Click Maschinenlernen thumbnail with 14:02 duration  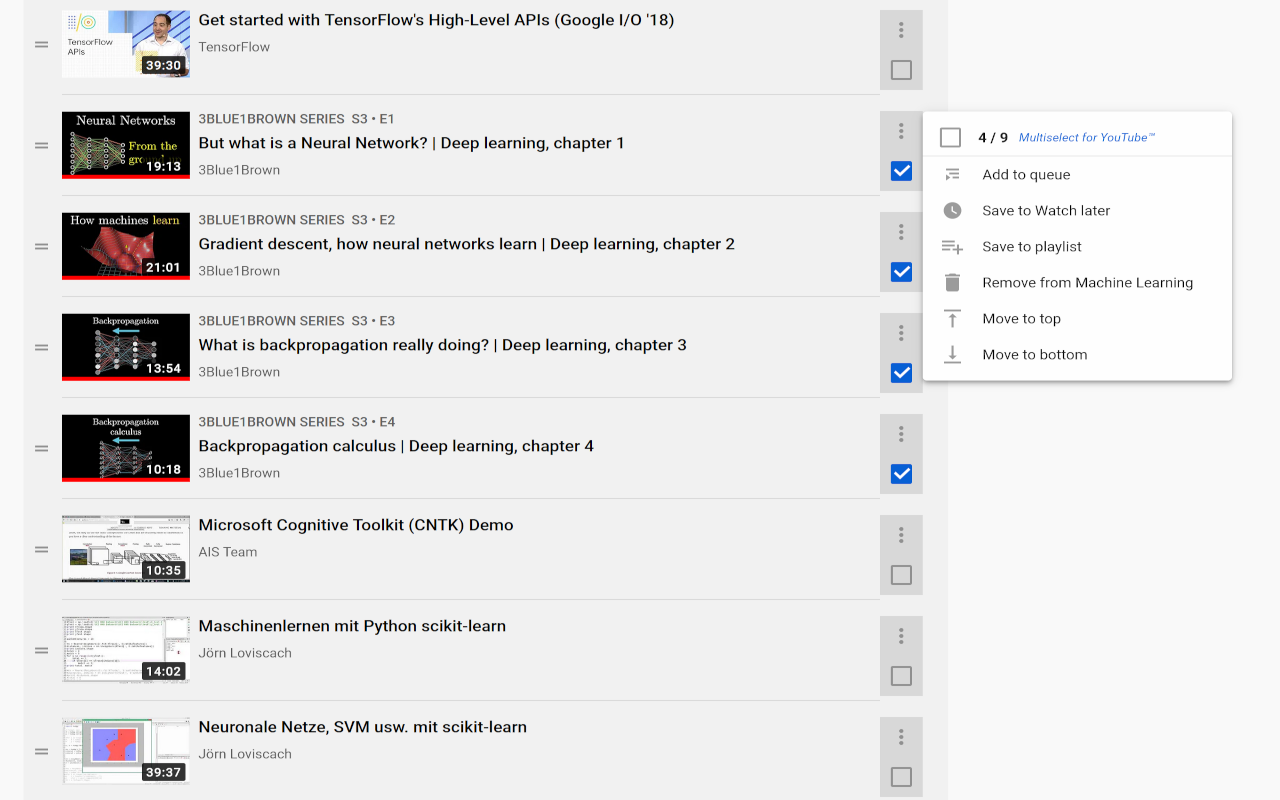coord(126,650)
